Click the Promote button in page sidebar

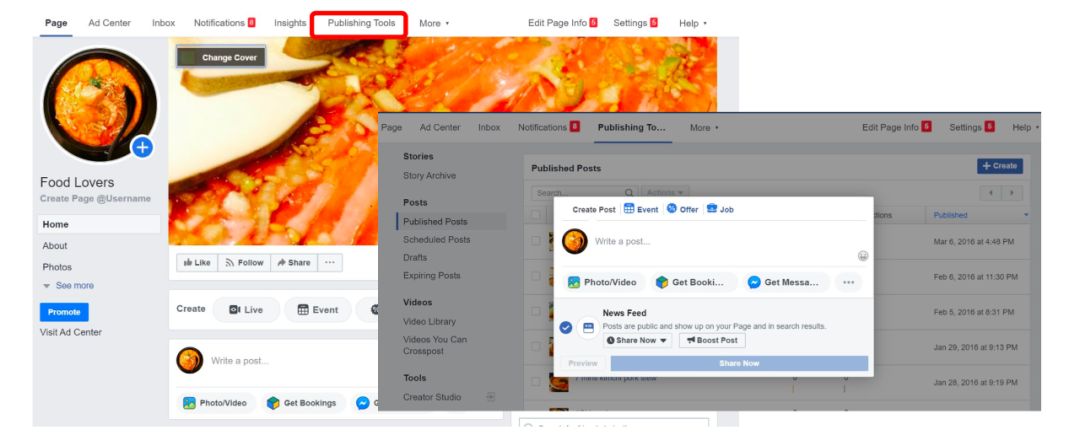coord(64,312)
